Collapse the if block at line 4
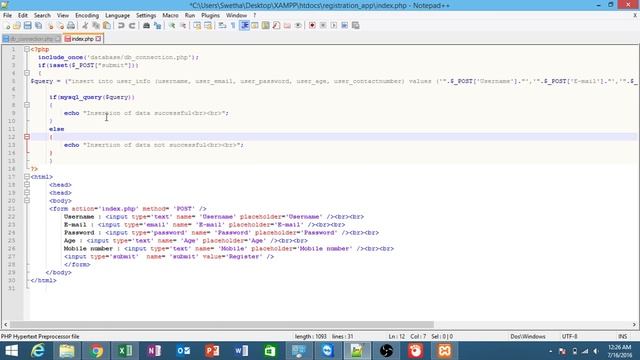The width and height of the screenshot is (640, 360). pyautogui.click(x=27, y=73)
